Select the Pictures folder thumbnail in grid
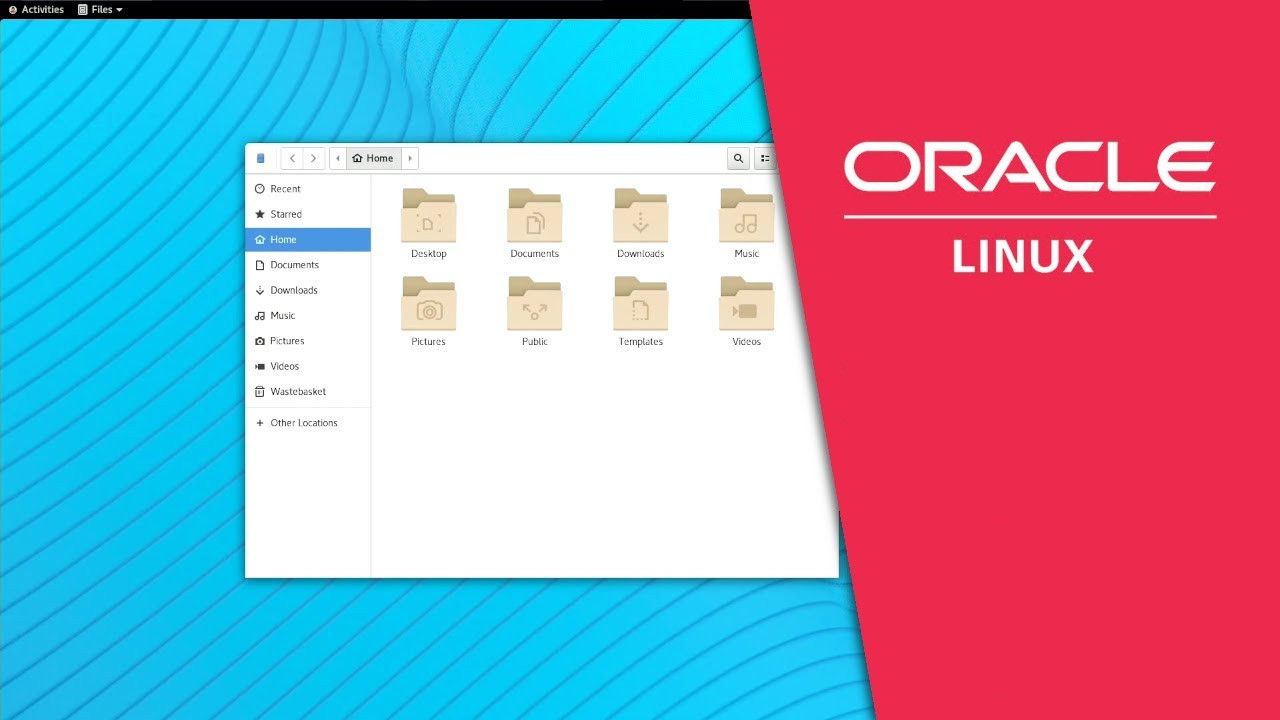Screen dimensions: 1280x720 (429, 304)
